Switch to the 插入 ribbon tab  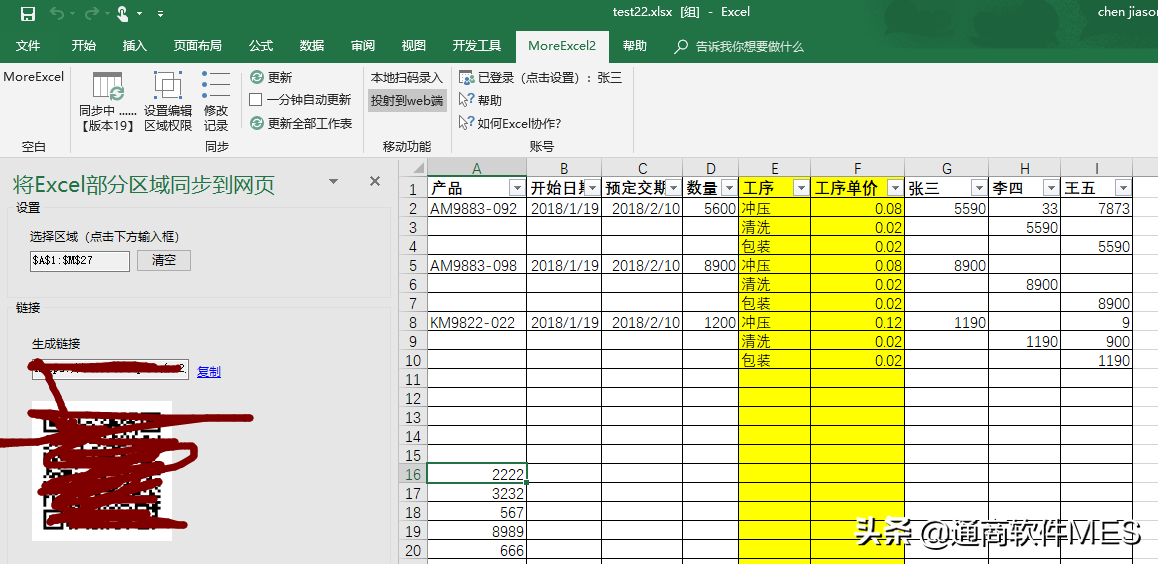[x=134, y=46]
